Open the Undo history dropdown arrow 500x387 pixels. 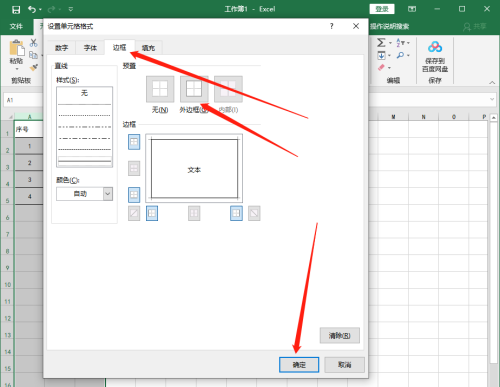point(40,9)
